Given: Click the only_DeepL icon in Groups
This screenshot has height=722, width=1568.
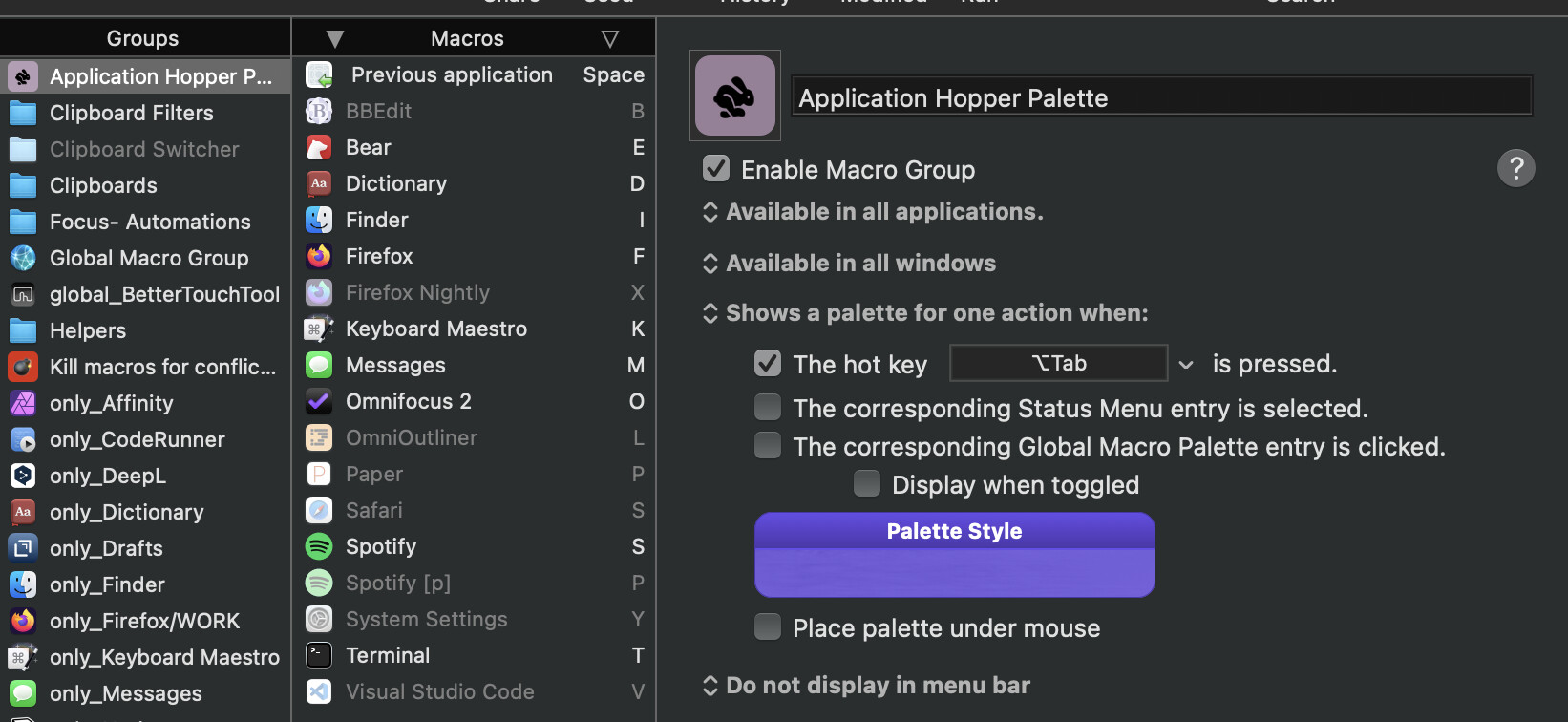Looking at the screenshot, I should coord(23,476).
